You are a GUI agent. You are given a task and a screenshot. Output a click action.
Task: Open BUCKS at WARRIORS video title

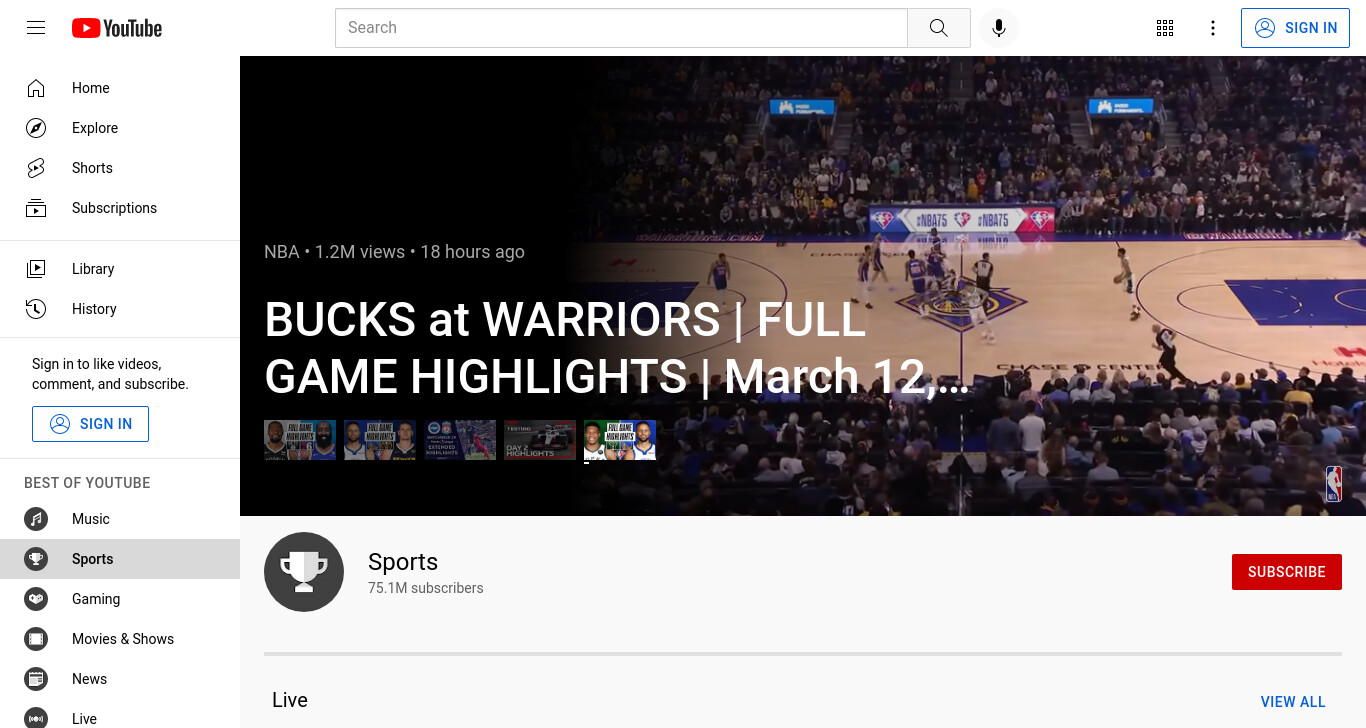pyautogui.click(x=617, y=348)
